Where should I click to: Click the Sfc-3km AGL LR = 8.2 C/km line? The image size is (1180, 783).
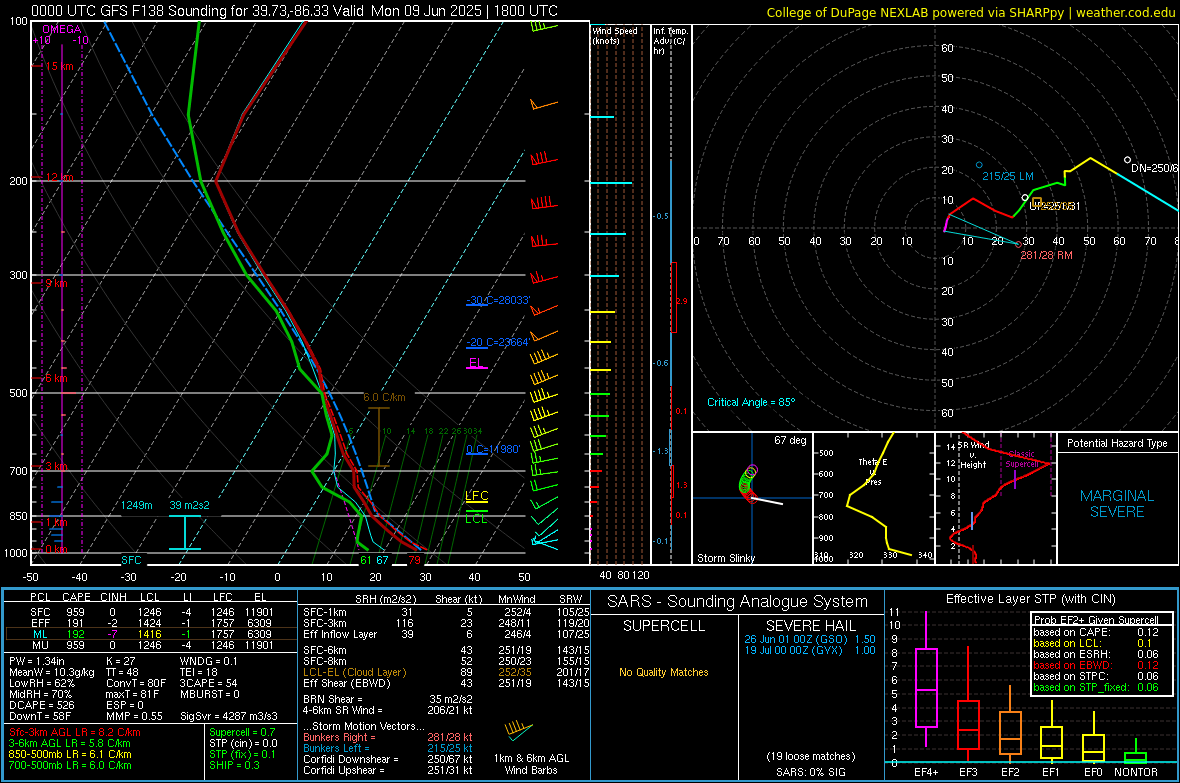click(75, 732)
